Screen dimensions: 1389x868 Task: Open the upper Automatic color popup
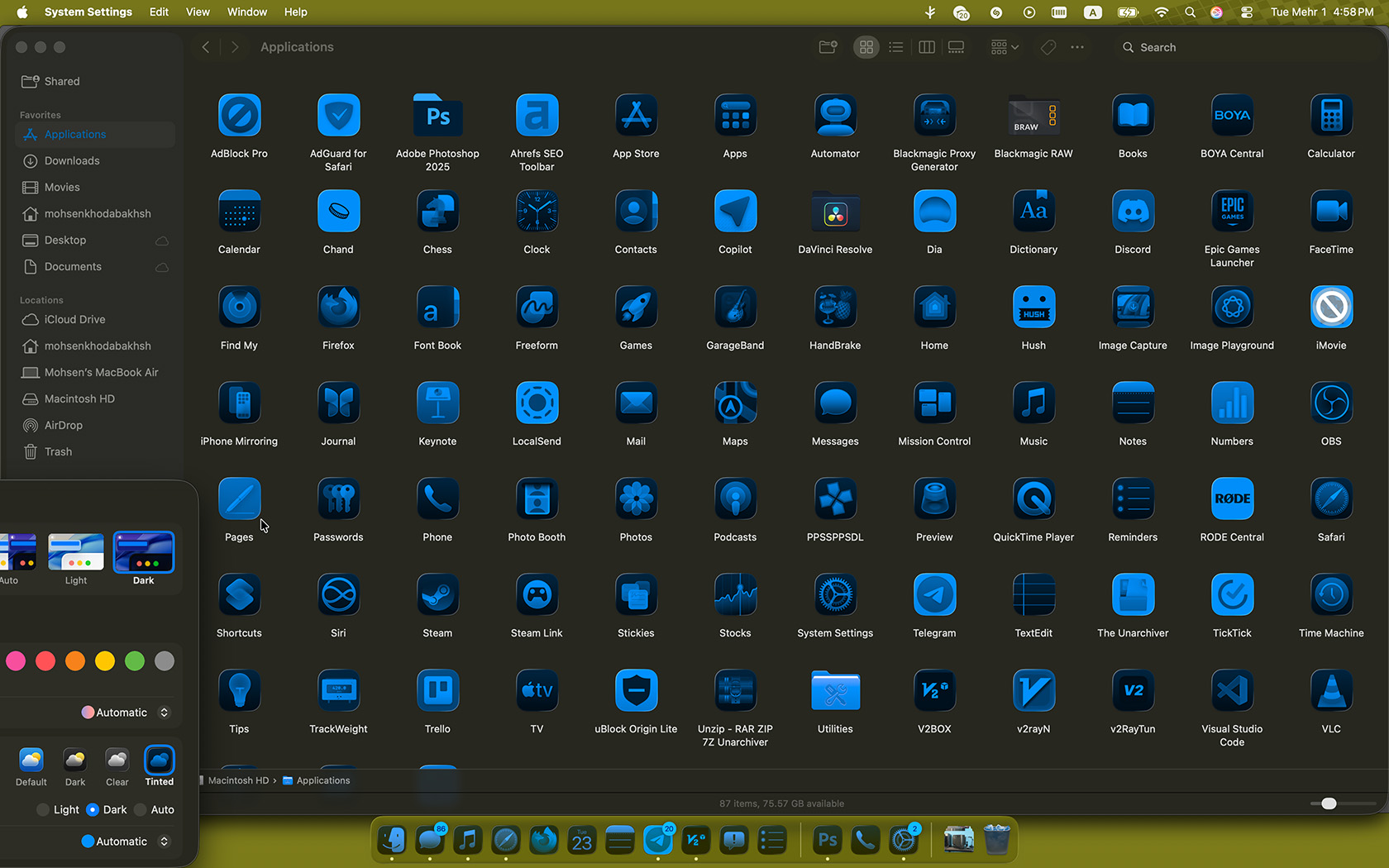pos(126,713)
